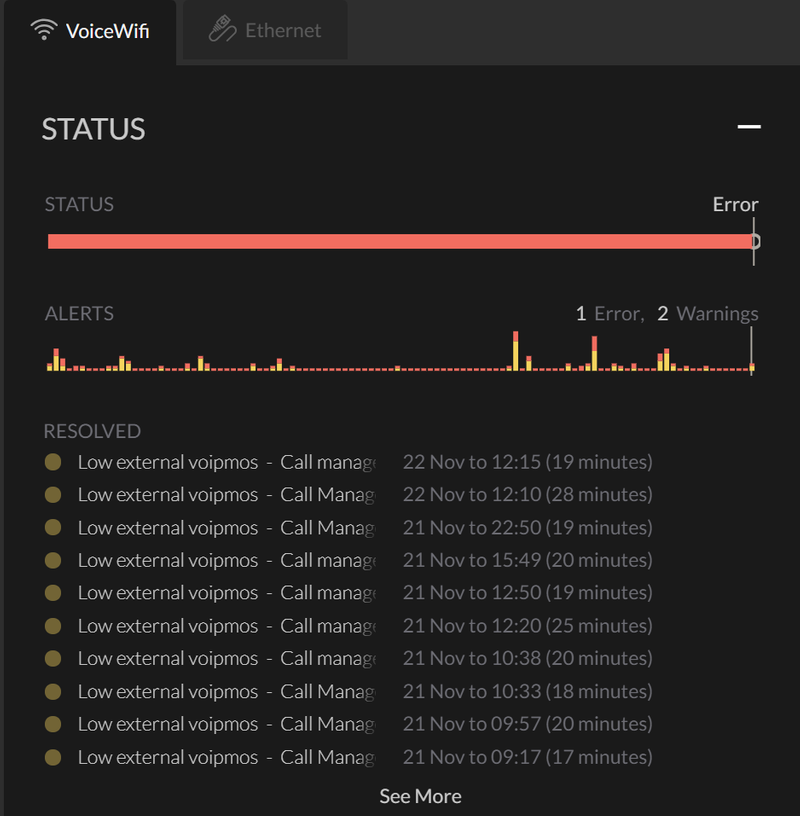Switch to the Ethernet tab
This screenshot has width=800, height=816.
[265, 30]
